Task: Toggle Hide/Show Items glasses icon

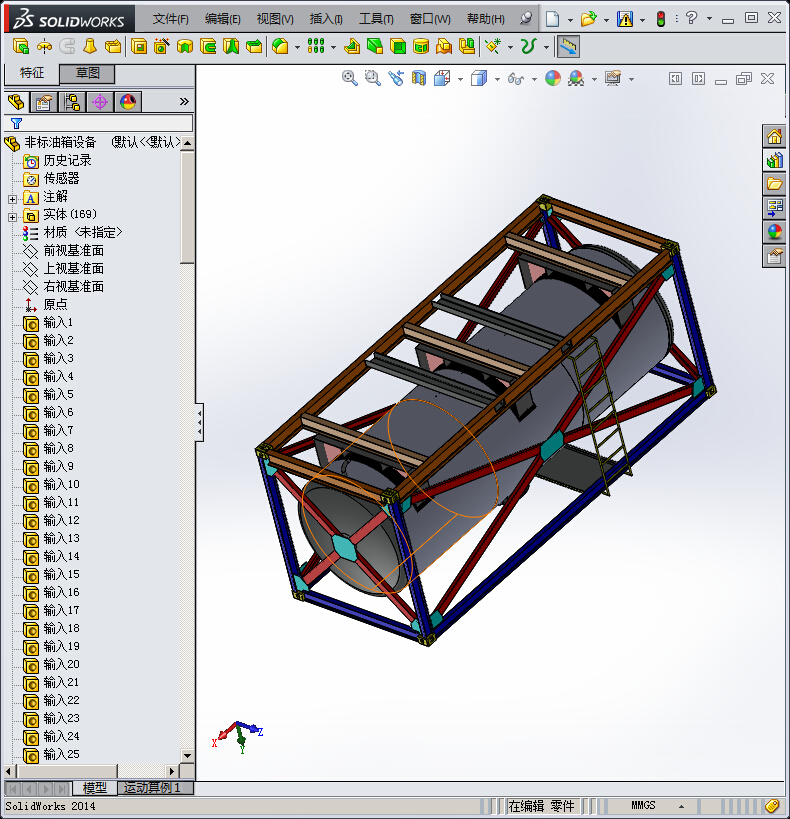Action: (x=516, y=78)
